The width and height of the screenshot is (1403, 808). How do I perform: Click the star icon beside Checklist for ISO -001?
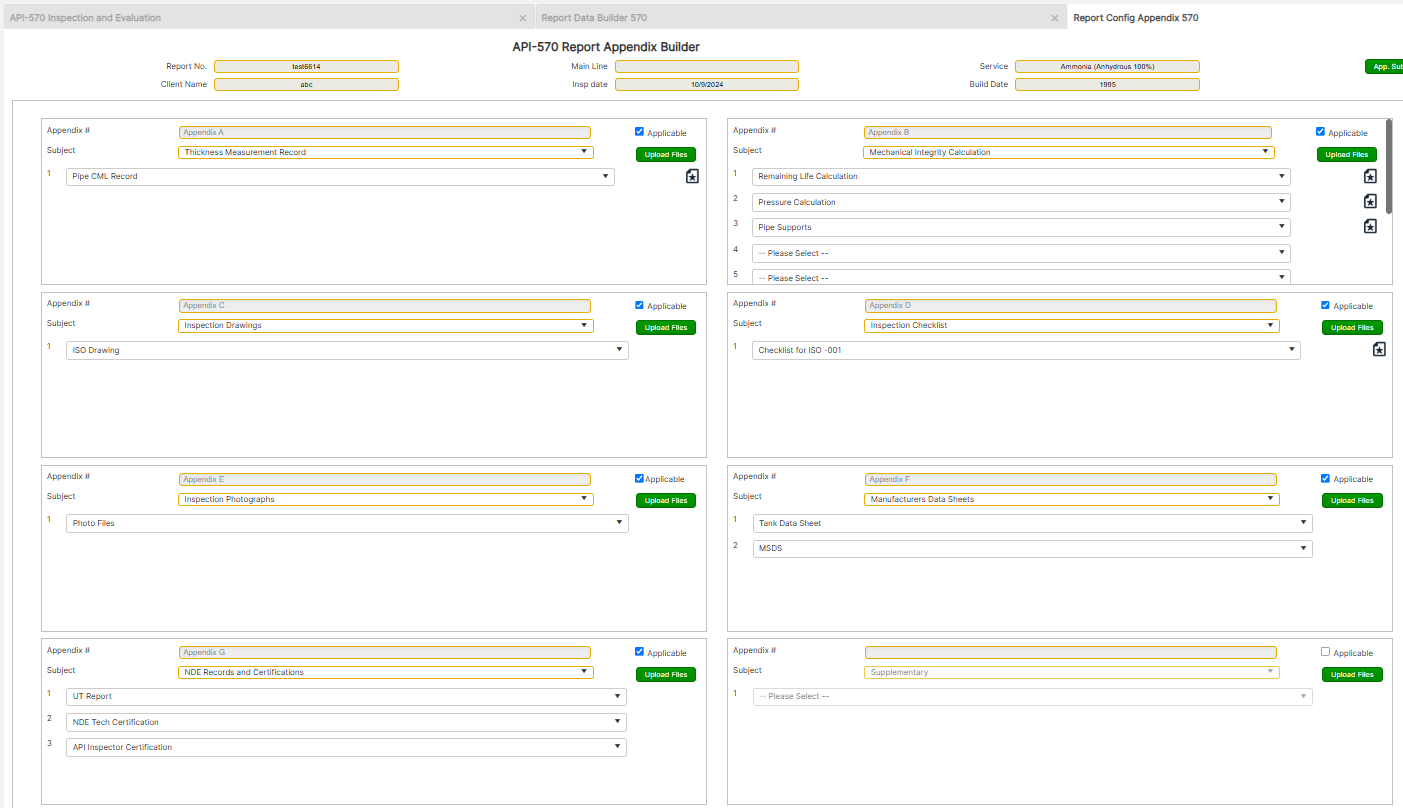[x=1379, y=349]
